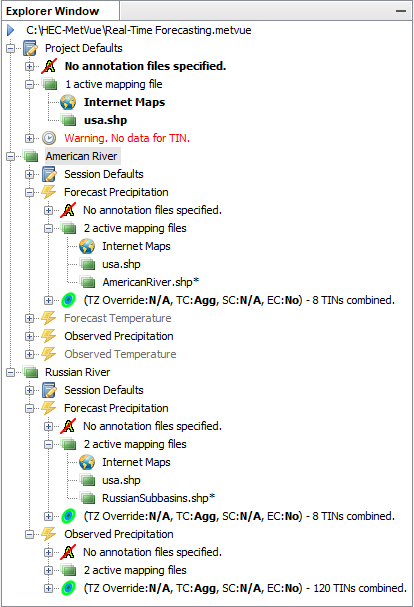Click the green layers icon for Russian River

tap(31, 372)
